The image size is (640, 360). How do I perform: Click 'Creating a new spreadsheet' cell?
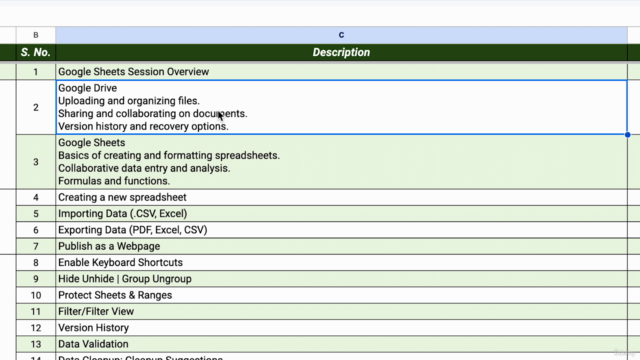[x=341, y=197]
